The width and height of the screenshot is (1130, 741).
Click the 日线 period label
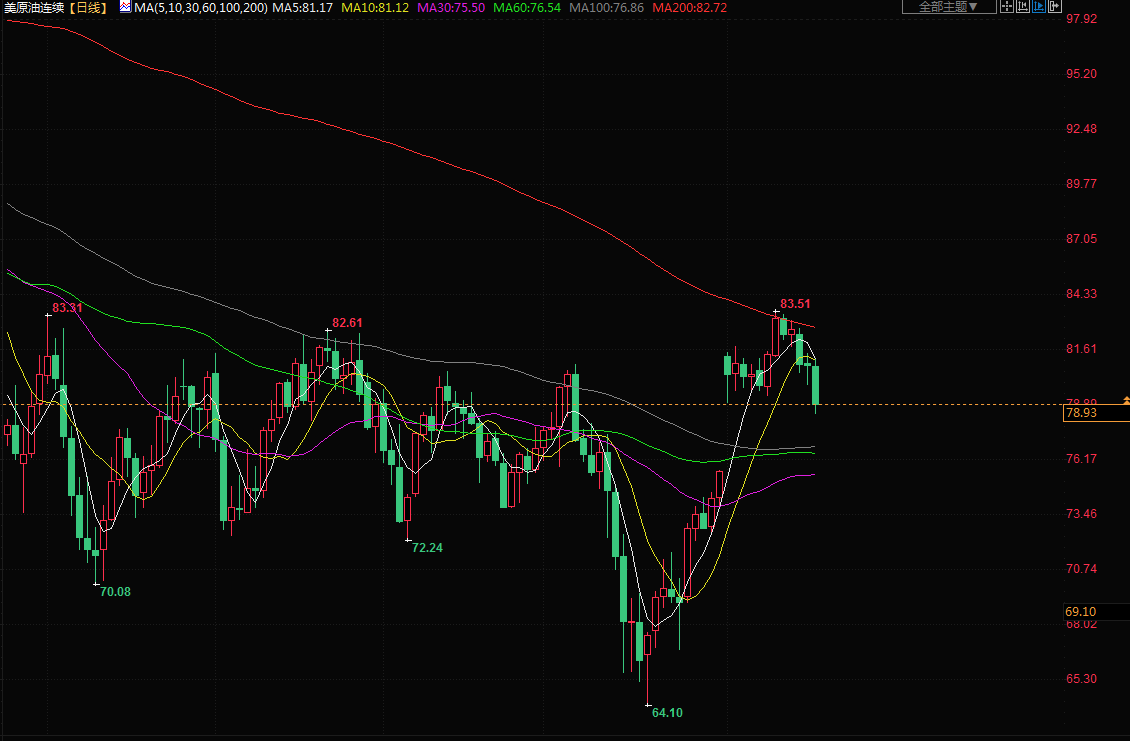(x=88, y=7)
